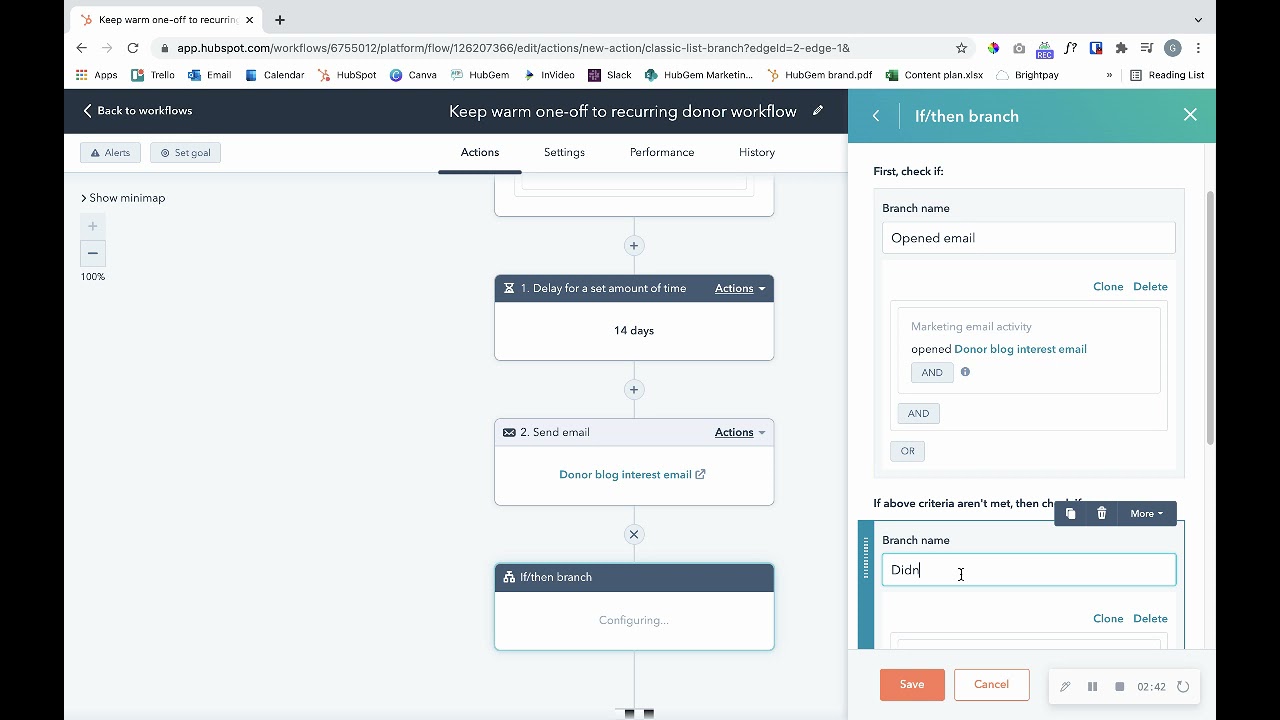Click the Opened email branch name field
This screenshot has height=720, width=1280.
coord(1028,238)
